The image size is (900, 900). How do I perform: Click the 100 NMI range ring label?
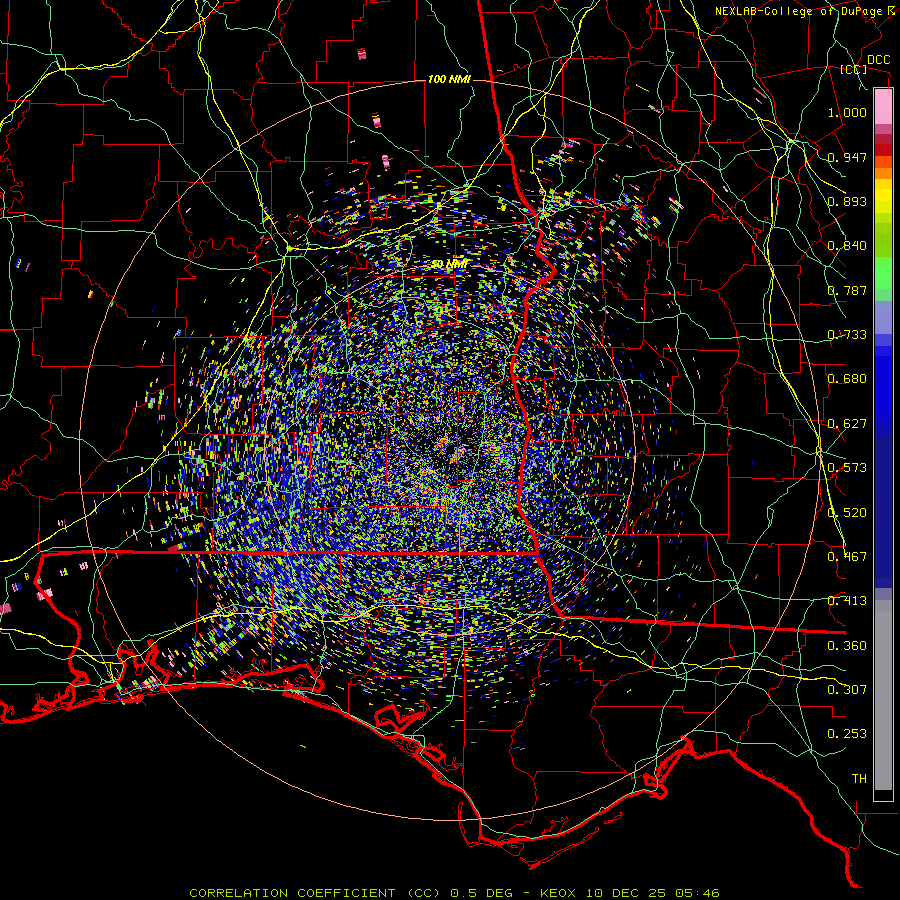[x=449, y=79]
